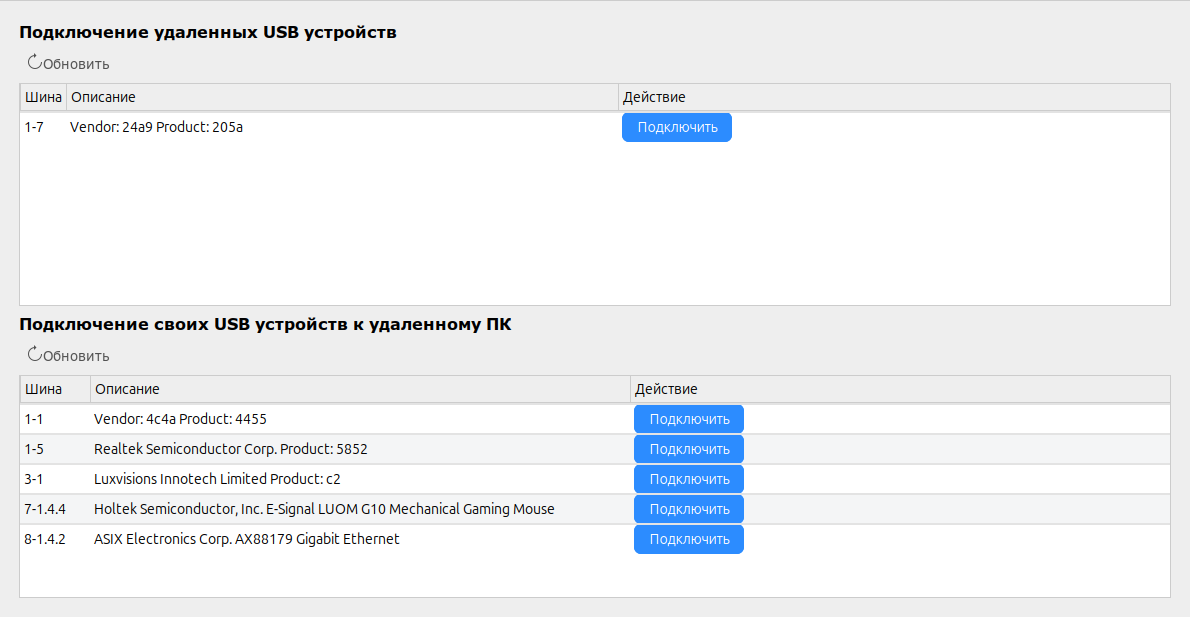Screen dimensions: 1190x617
Task: Click bus number 3-1 in the own devices table
Action: click(33, 479)
